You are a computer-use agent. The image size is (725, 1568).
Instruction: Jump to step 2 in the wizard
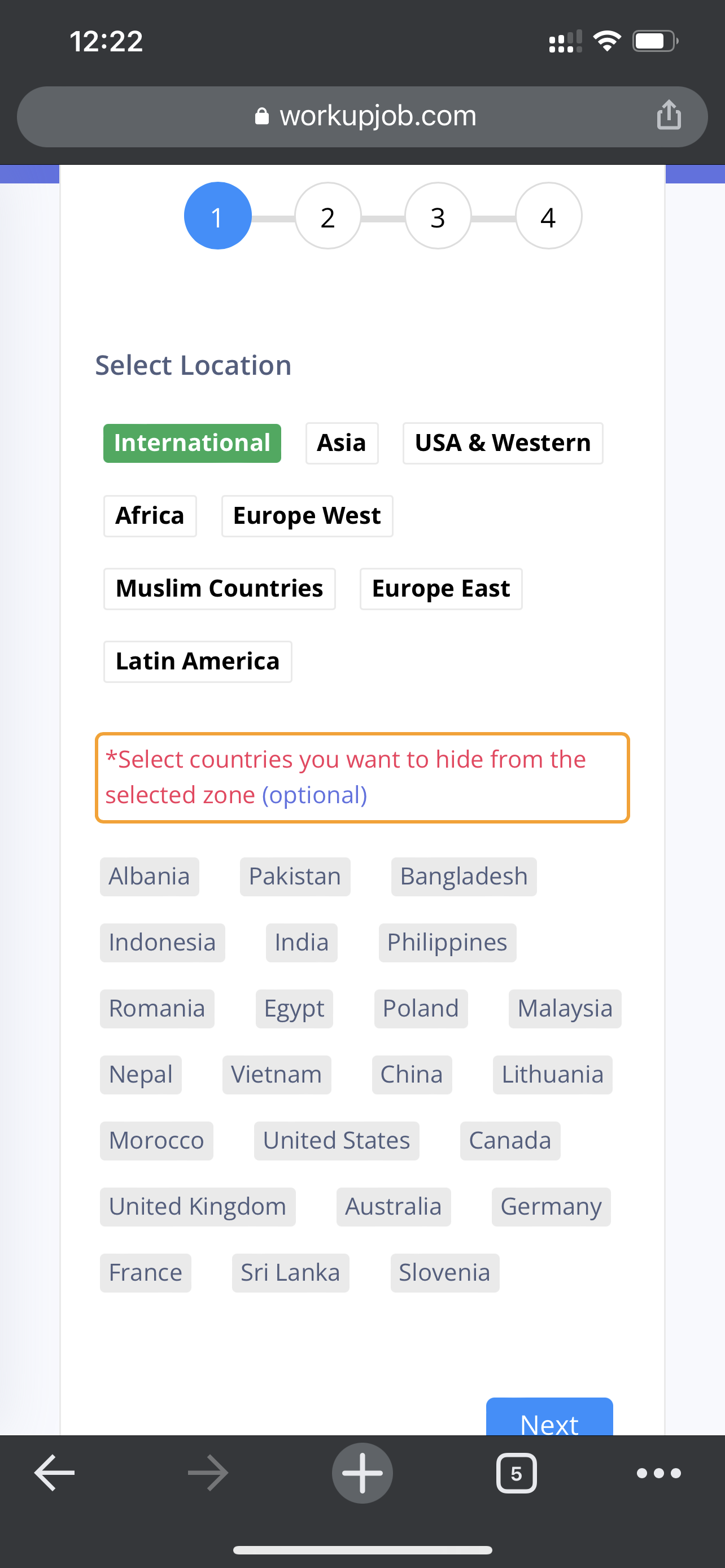point(327,216)
